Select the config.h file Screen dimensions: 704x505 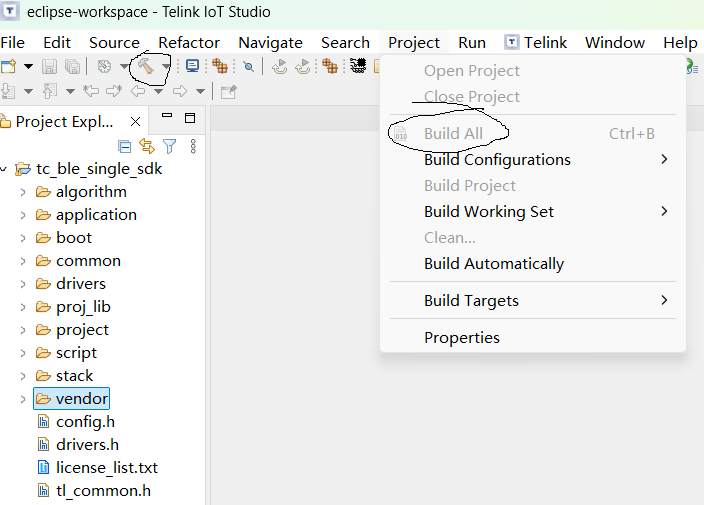click(85, 422)
